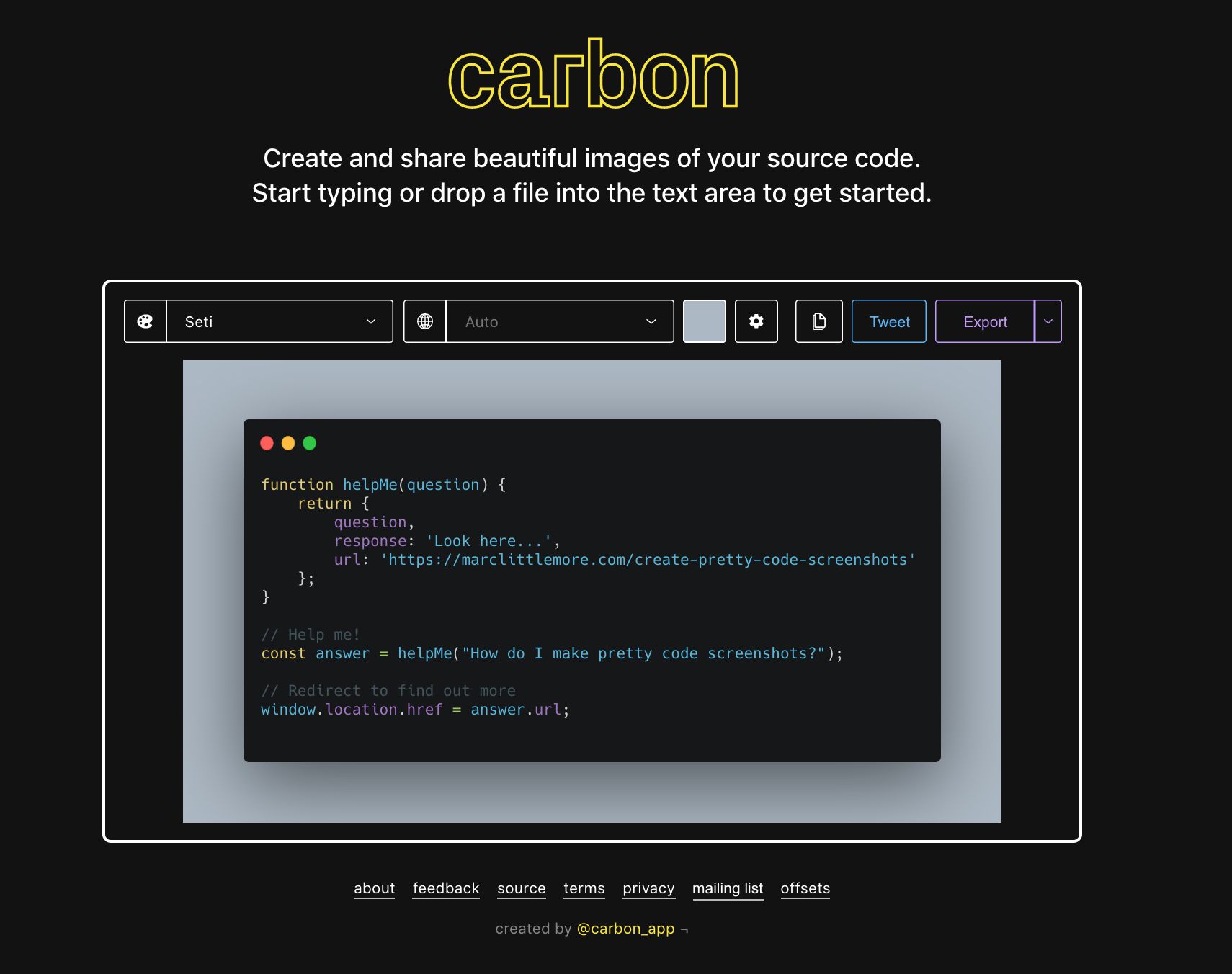Click the Export button
The width and height of the screenshot is (1232, 974).
click(984, 321)
